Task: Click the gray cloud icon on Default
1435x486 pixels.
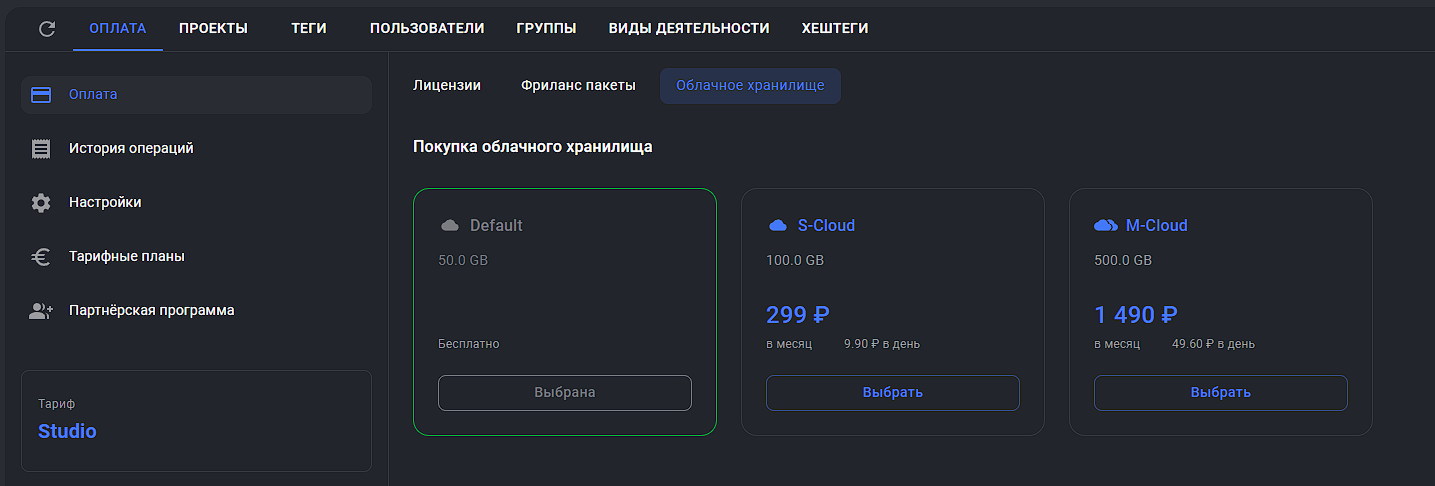Action: point(449,226)
